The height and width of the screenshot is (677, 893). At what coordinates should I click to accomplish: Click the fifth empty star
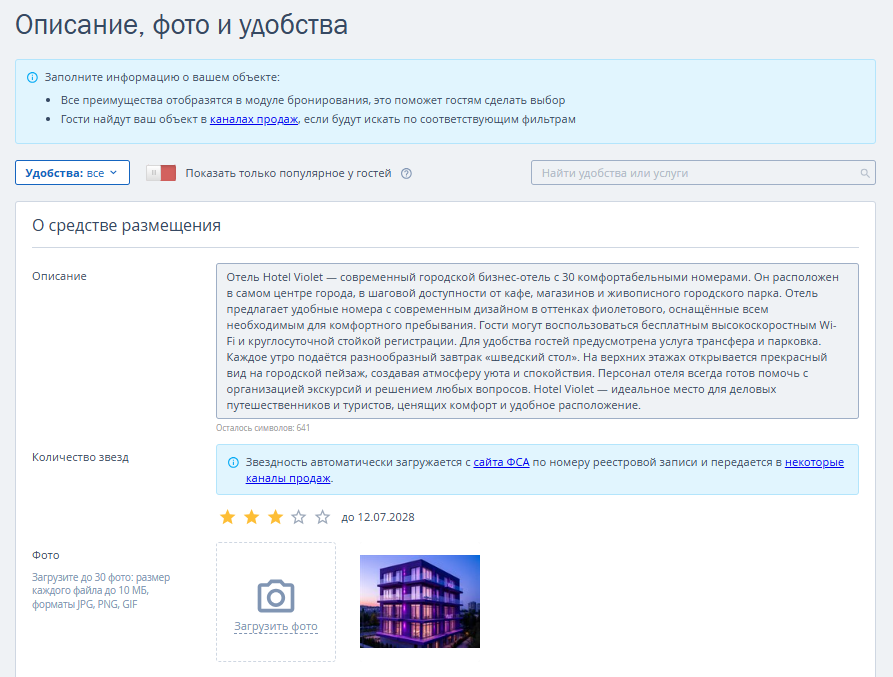(322, 517)
